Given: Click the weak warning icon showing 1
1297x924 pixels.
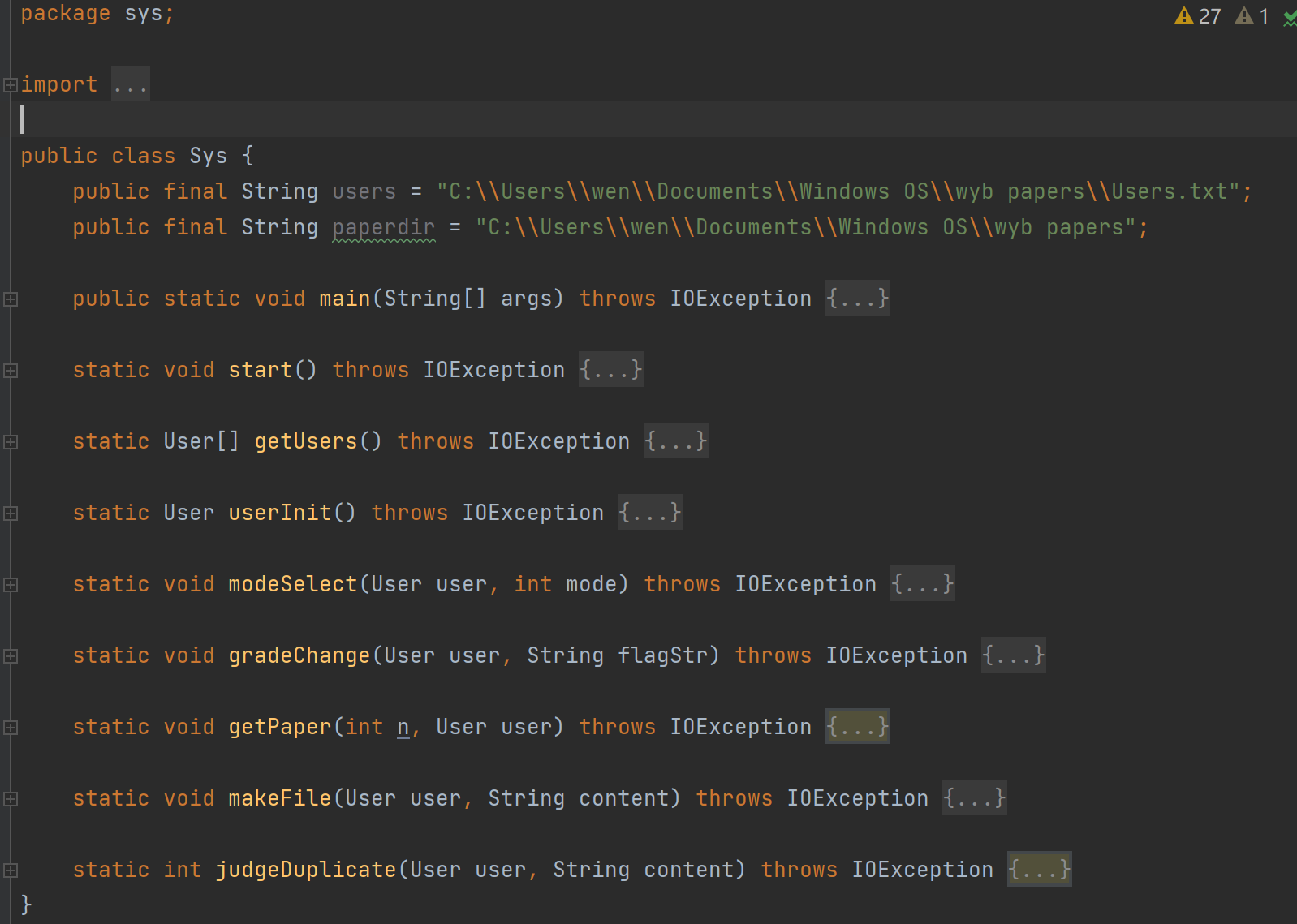Looking at the screenshot, I should 1244,15.
